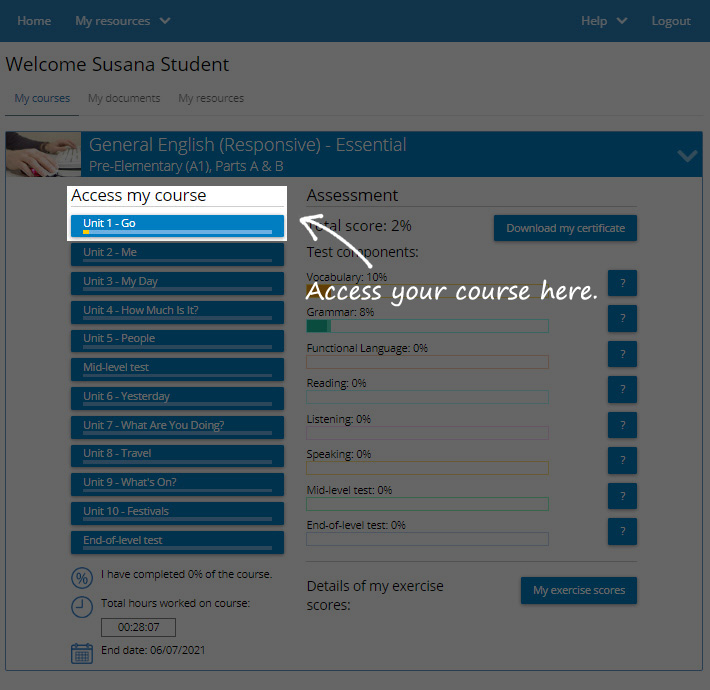Open Unit 1 - Go
Viewport: 710px width, 690px height.
point(177,225)
